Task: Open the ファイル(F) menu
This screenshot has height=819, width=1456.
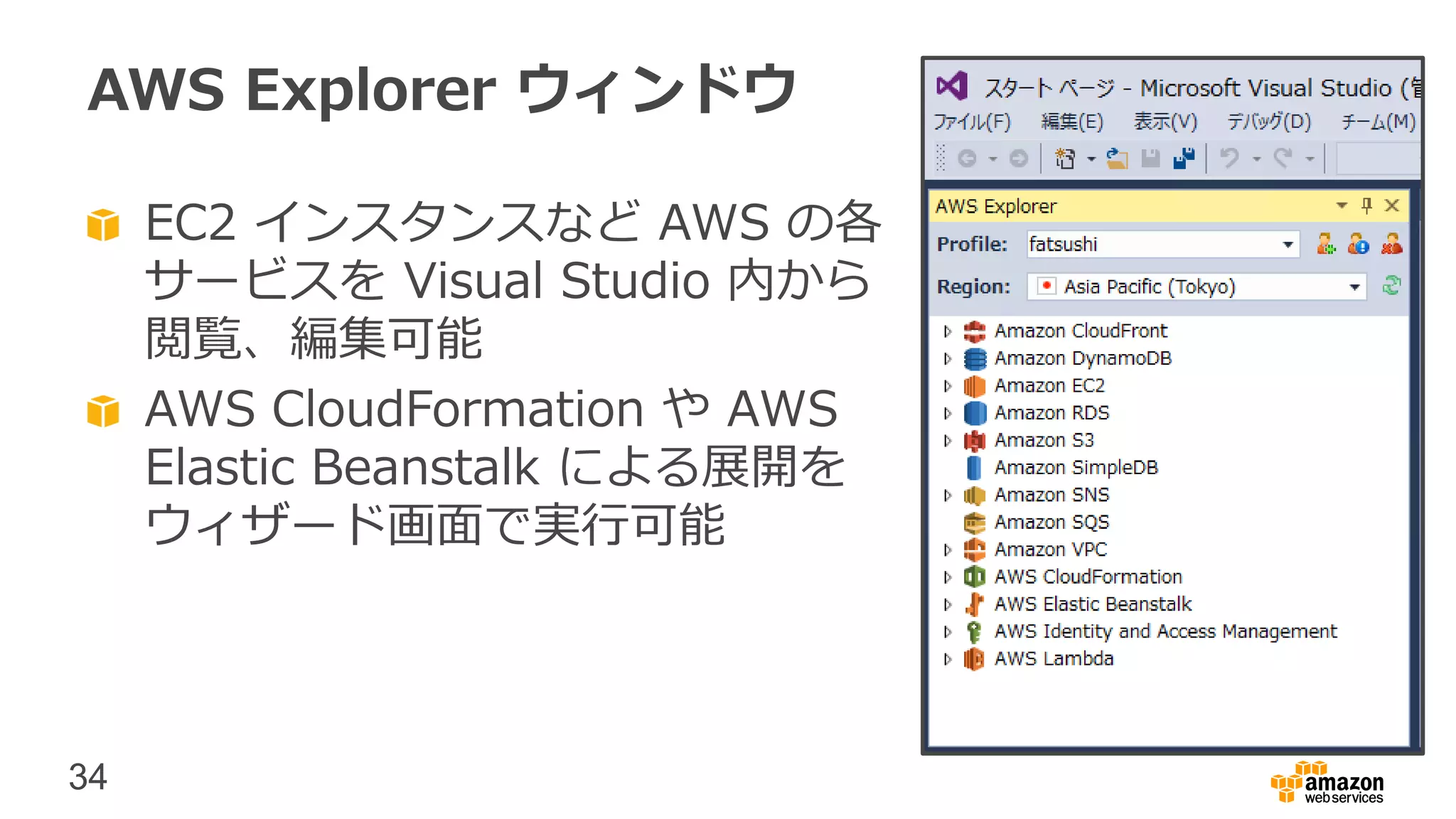Action: (972, 122)
